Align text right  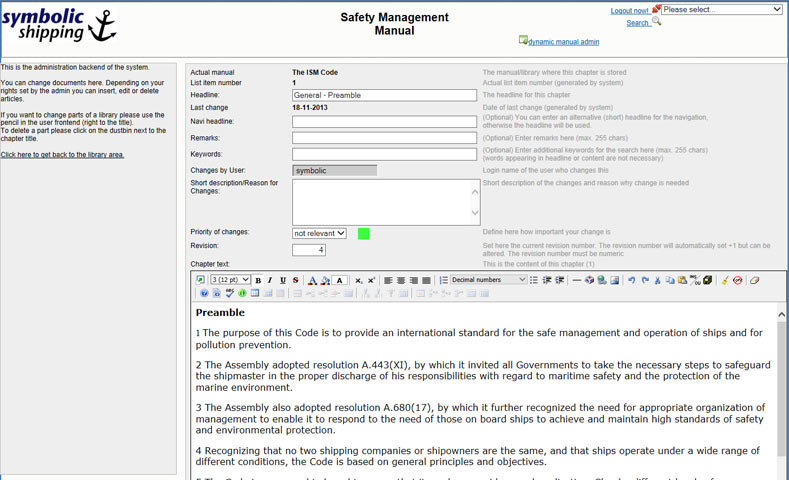click(x=414, y=280)
